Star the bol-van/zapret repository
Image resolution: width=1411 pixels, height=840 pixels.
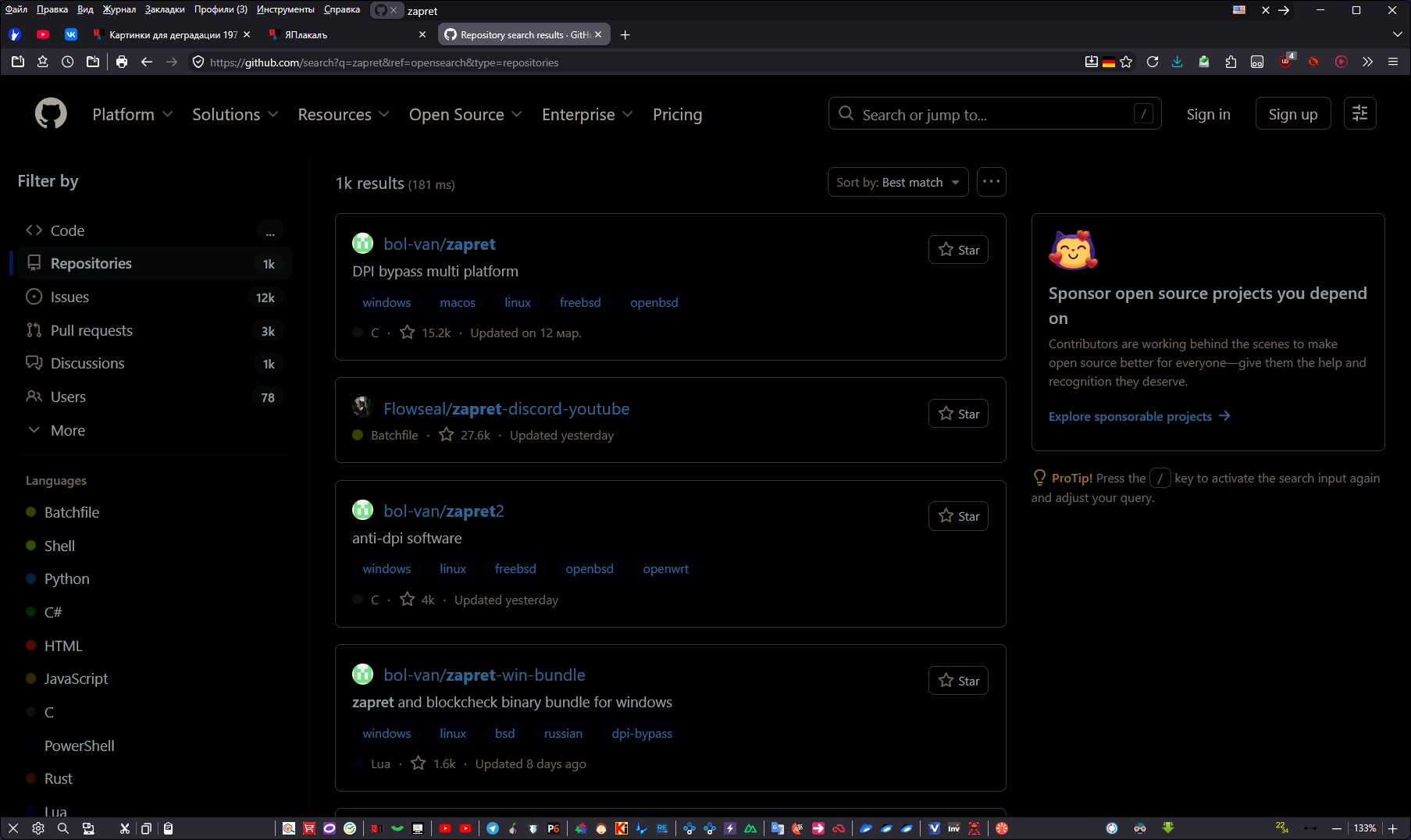click(x=958, y=250)
